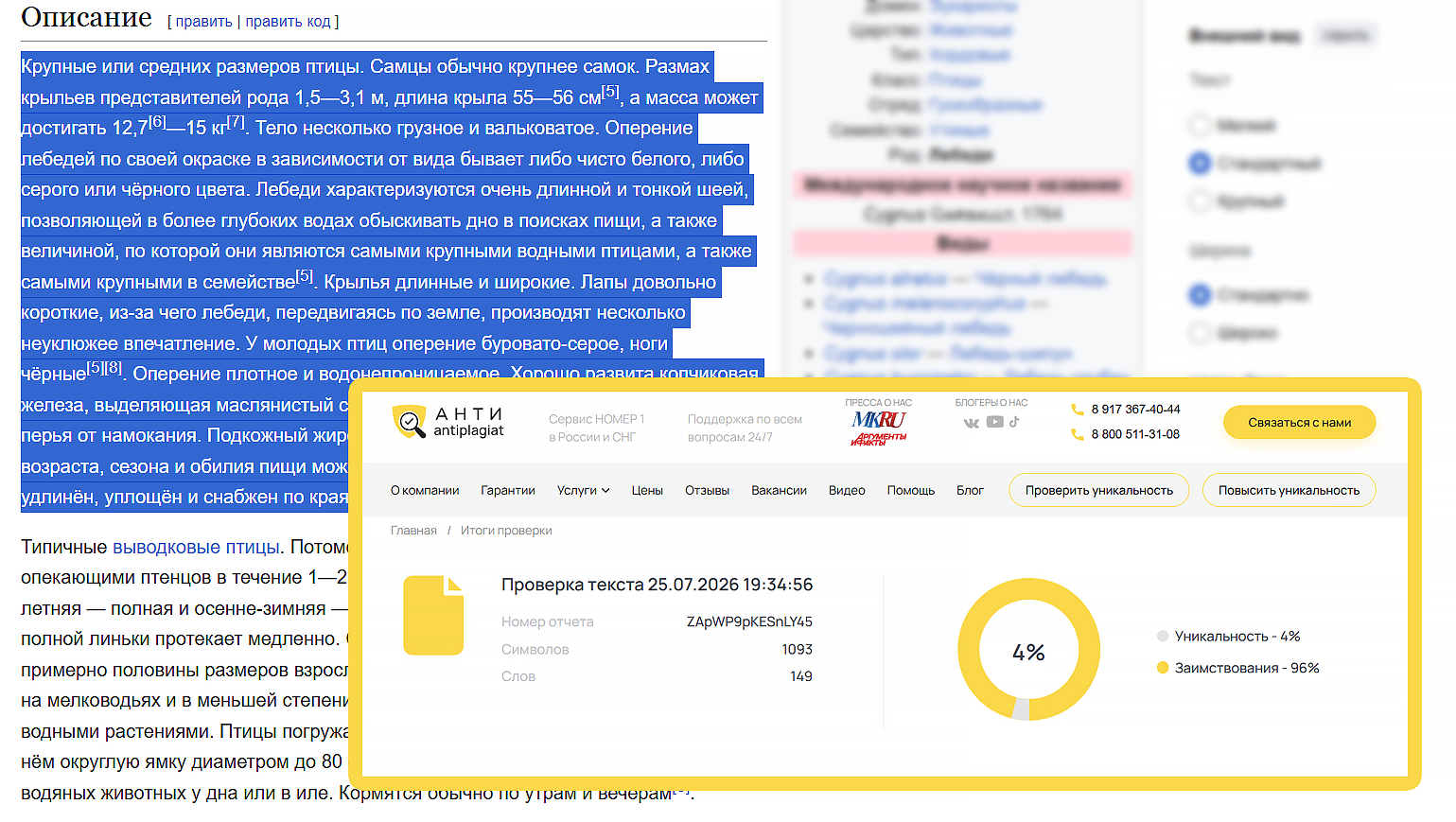Select the Мелкий text size radio button

[x=1200, y=125]
